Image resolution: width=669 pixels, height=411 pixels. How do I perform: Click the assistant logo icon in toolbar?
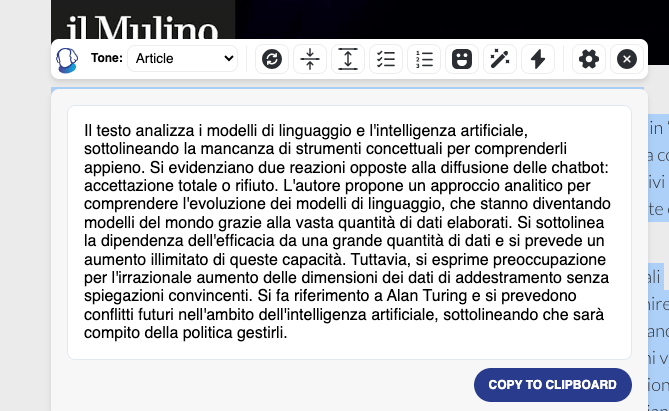point(67,60)
